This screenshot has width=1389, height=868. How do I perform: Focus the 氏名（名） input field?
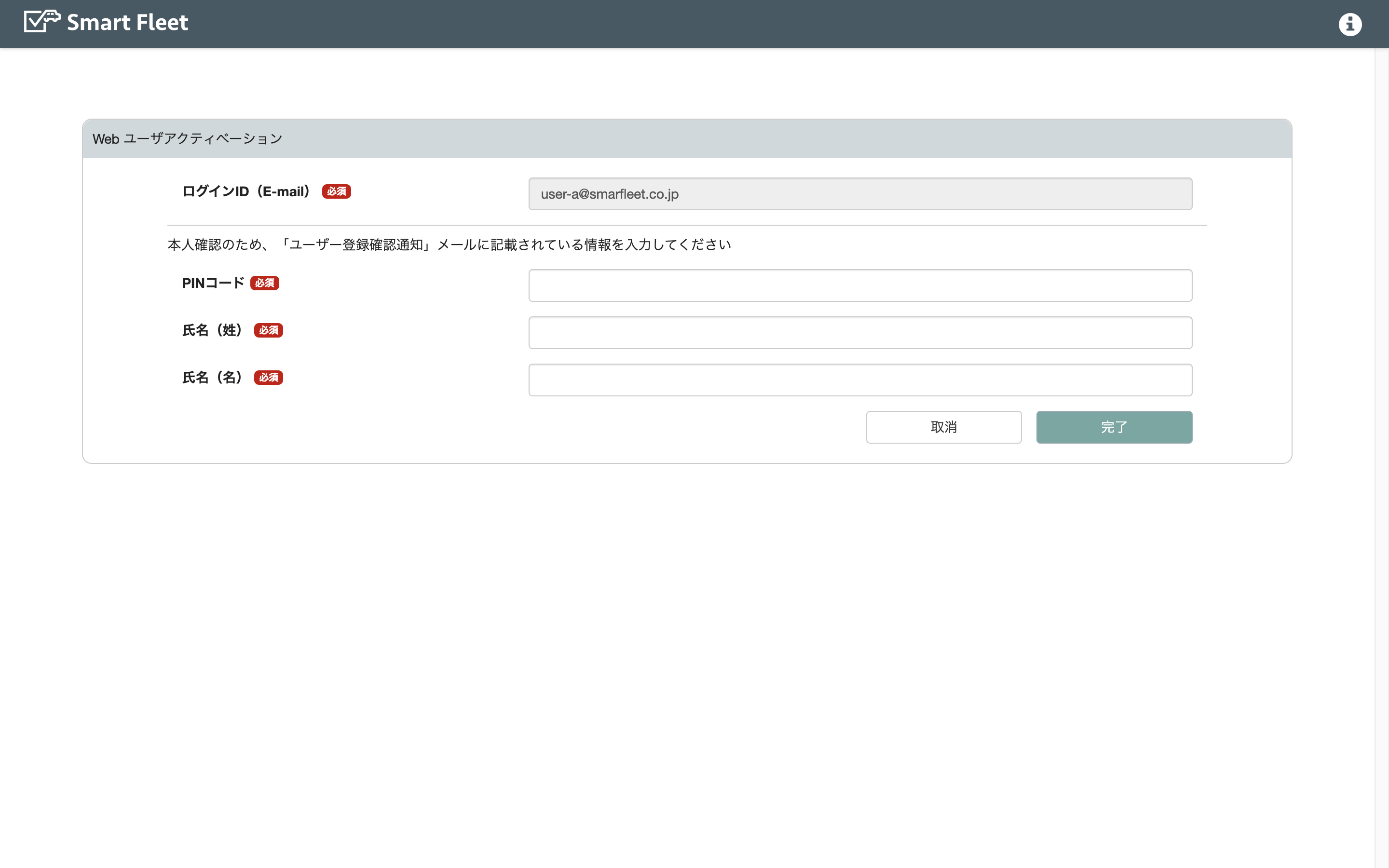860,380
